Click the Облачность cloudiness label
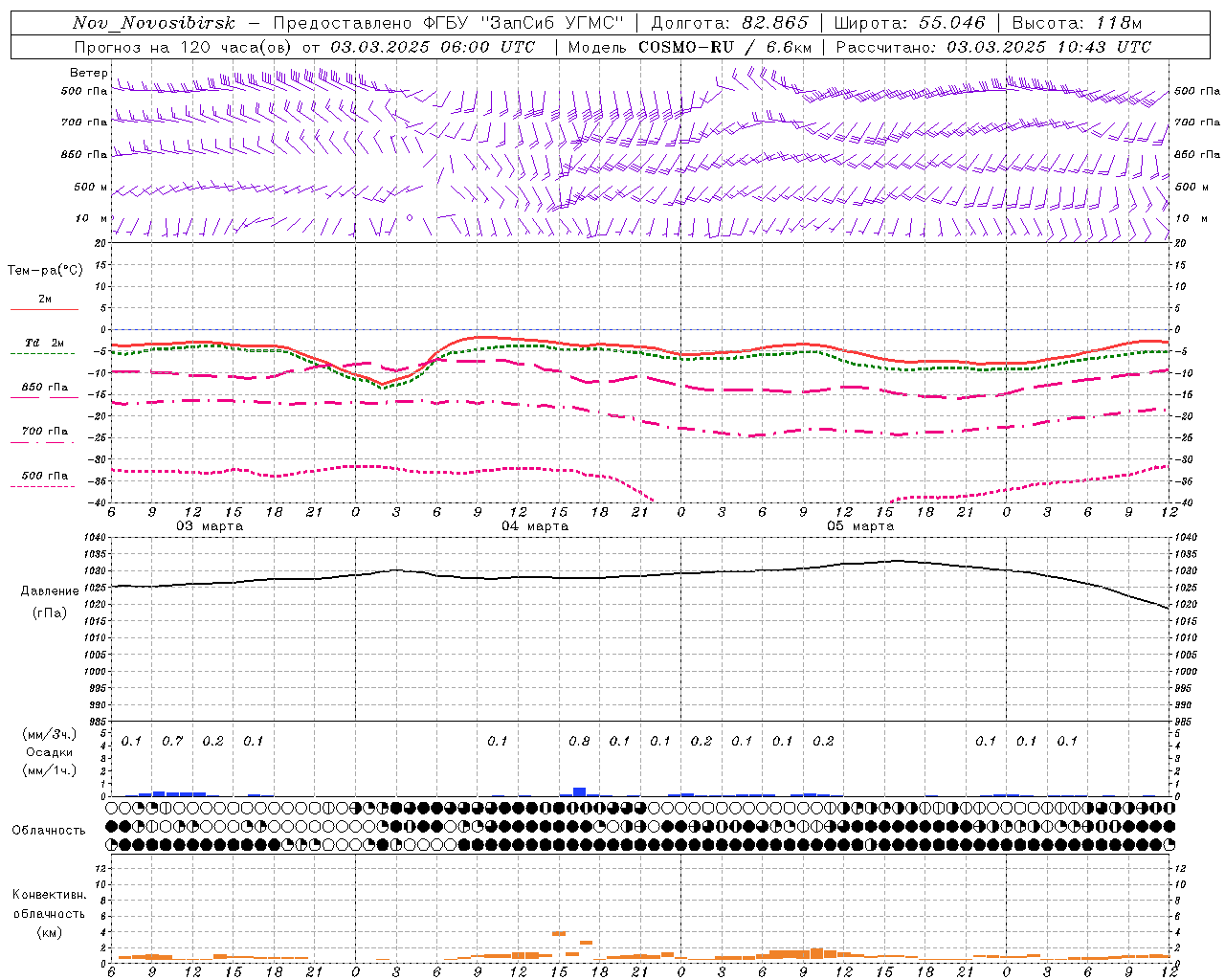This screenshot has width=1225, height=980. (x=49, y=831)
